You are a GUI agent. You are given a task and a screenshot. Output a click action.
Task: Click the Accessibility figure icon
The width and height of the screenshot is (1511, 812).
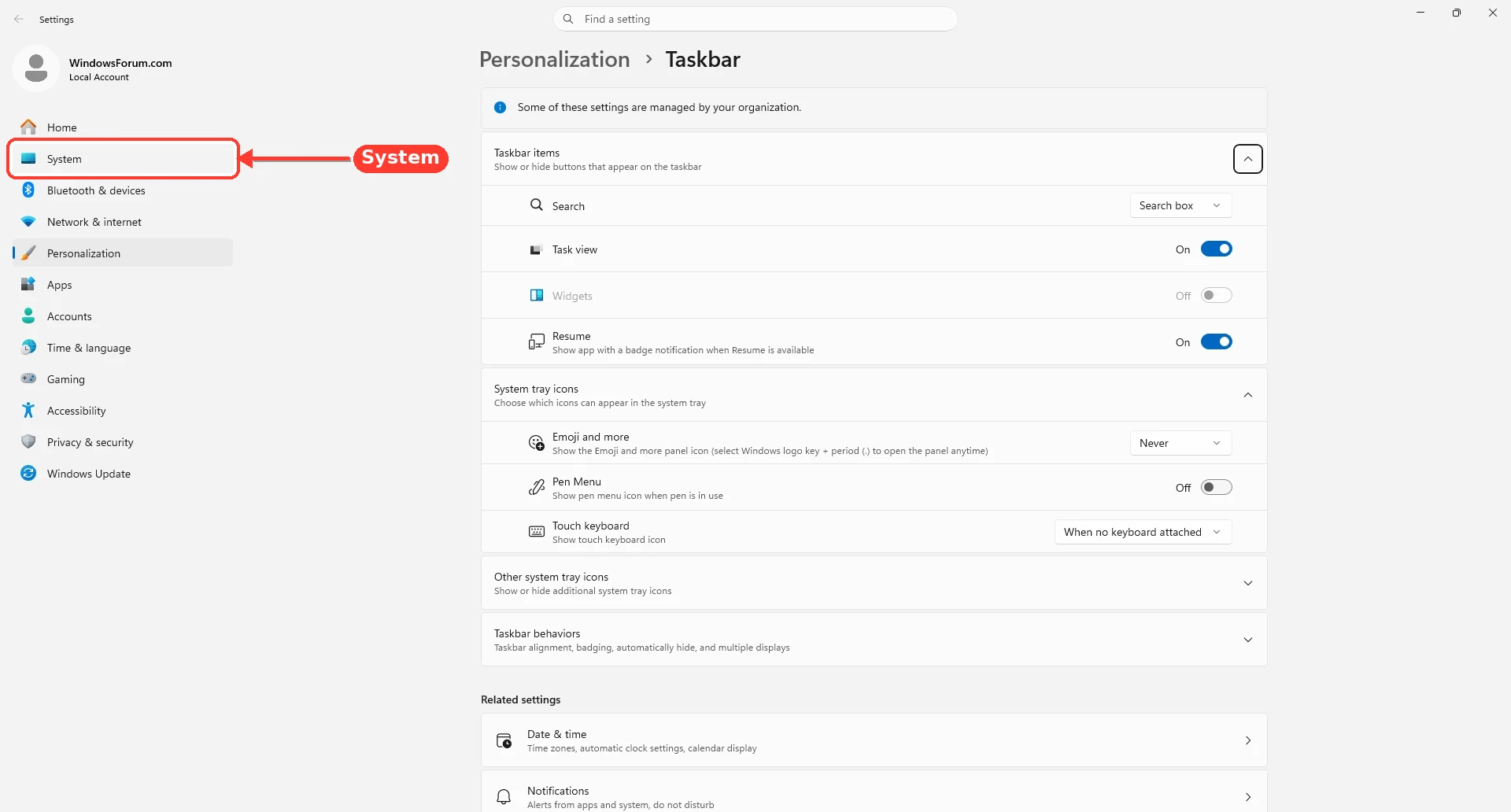[x=28, y=410]
